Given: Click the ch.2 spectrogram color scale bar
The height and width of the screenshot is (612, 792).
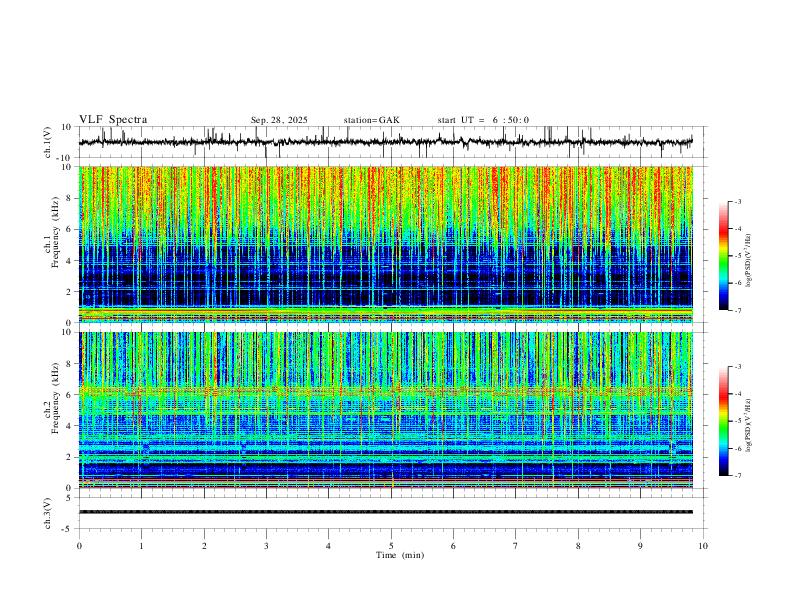Looking at the screenshot, I should pyautogui.click(x=724, y=421).
